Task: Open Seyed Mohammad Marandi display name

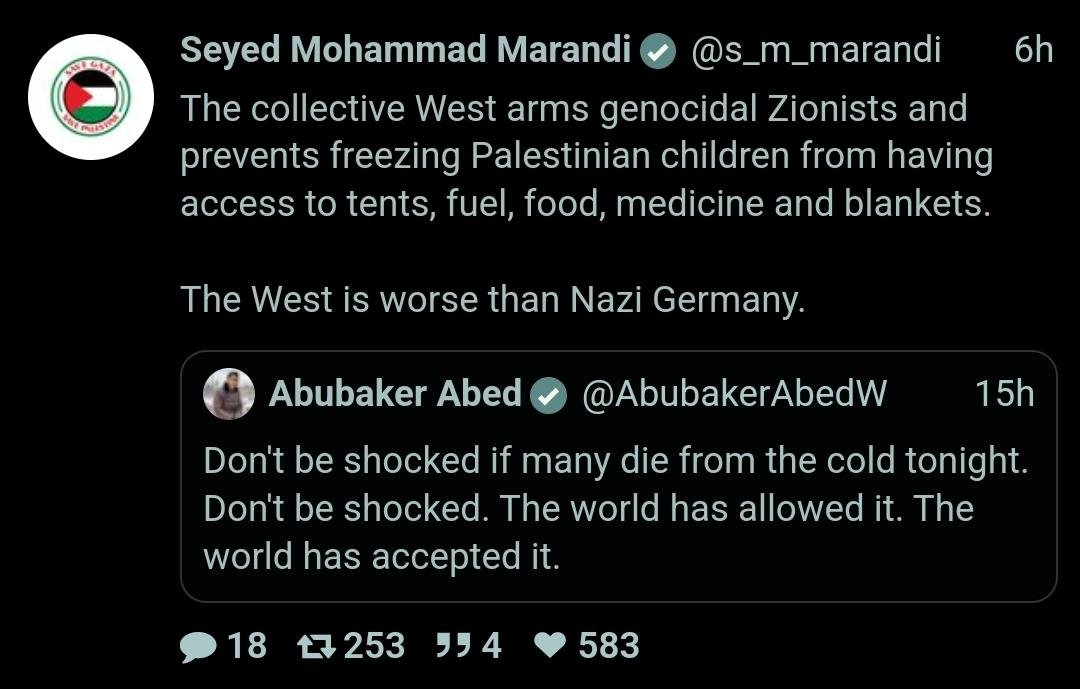Action: 405,50
